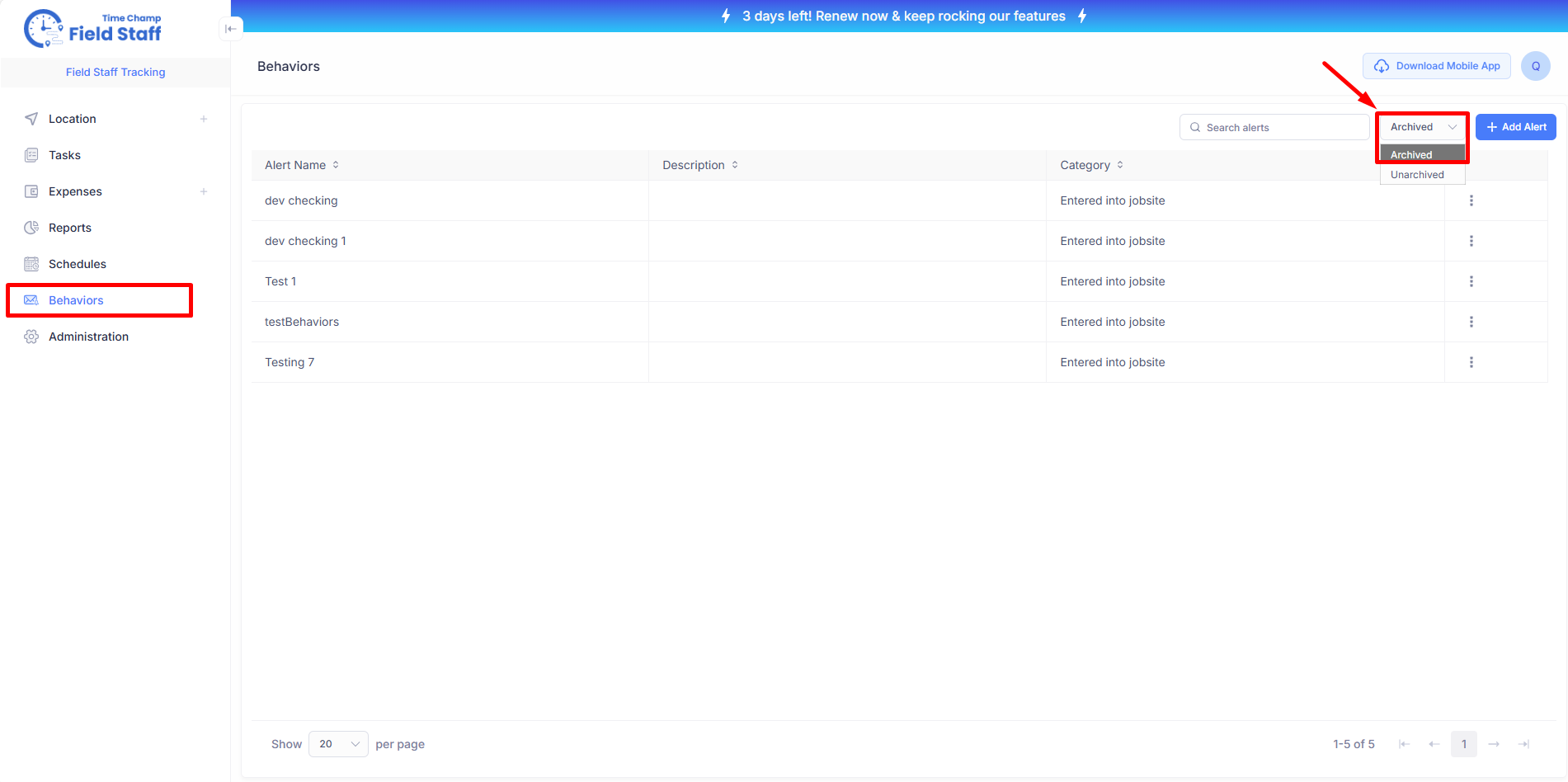The height and width of the screenshot is (782, 1568).
Task: Go to the next page arrow
Action: click(1494, 744)
